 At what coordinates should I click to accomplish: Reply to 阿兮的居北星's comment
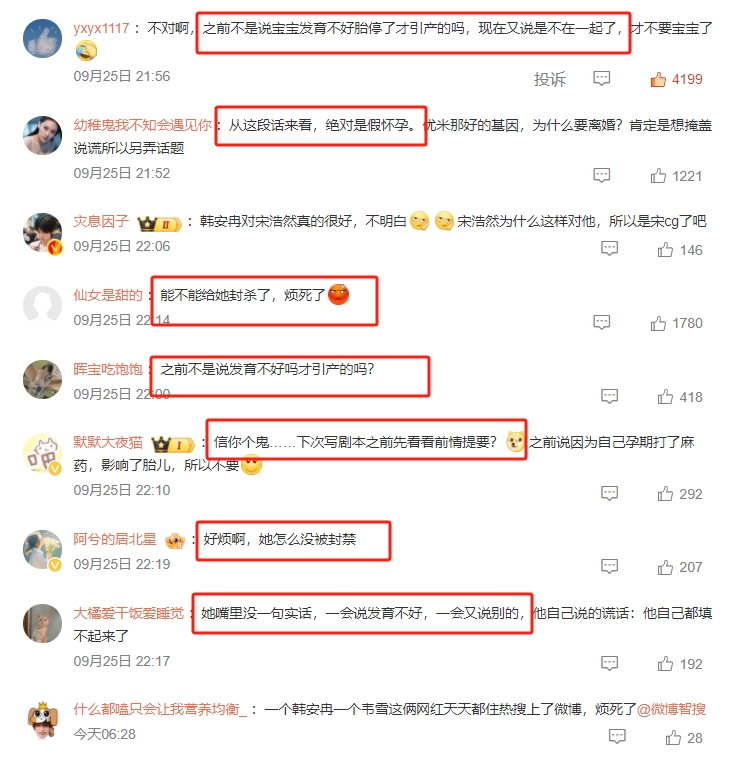coord(609,566)
